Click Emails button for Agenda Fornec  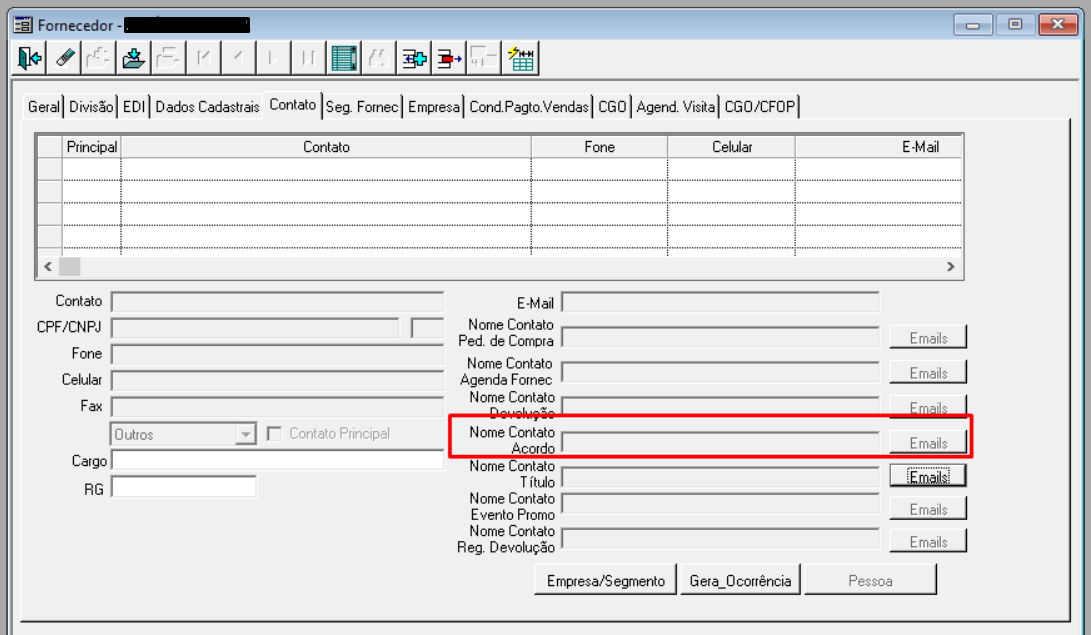pyautogui.click(x=928, y=373)
